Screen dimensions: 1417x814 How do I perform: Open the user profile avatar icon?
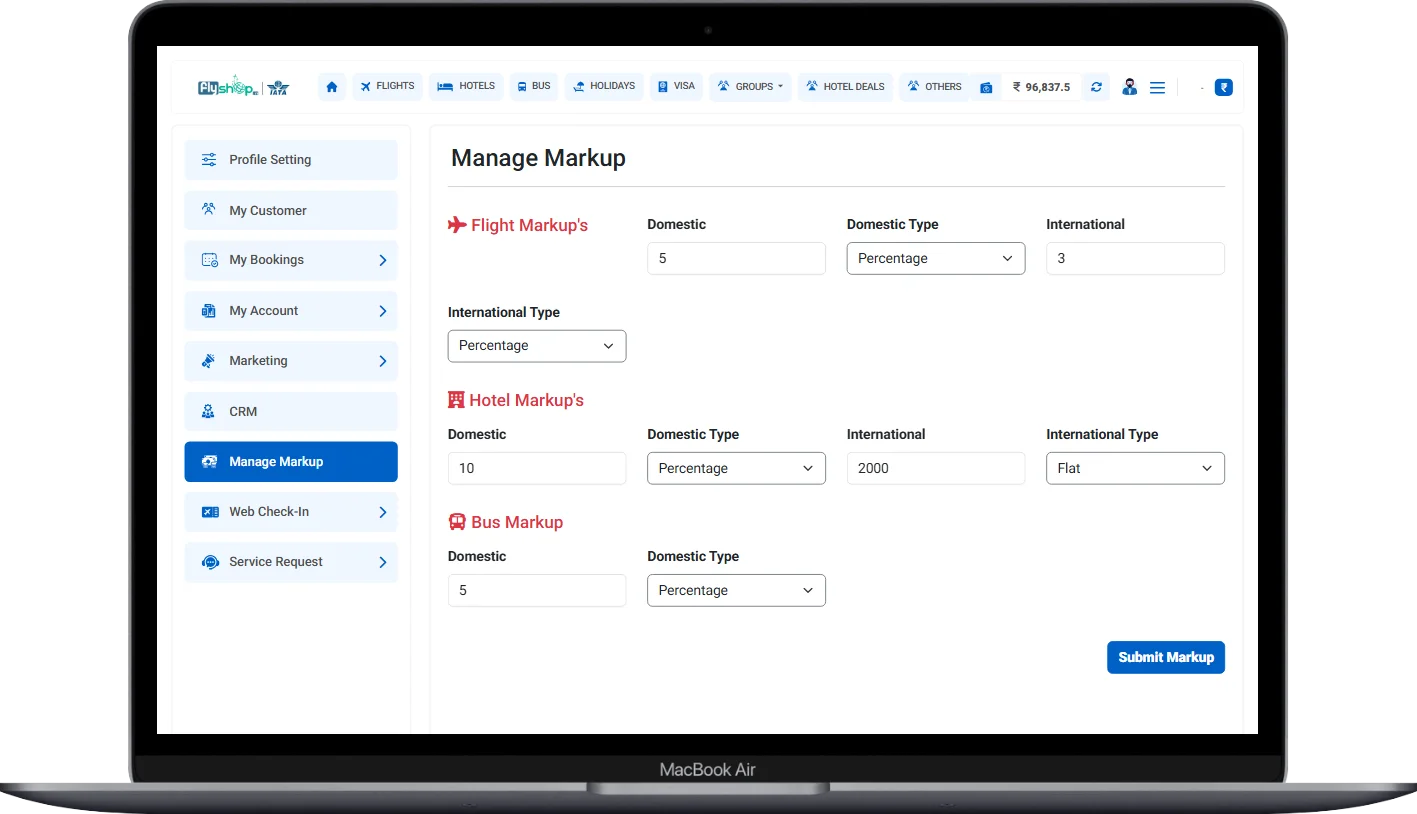(1129, 87)
